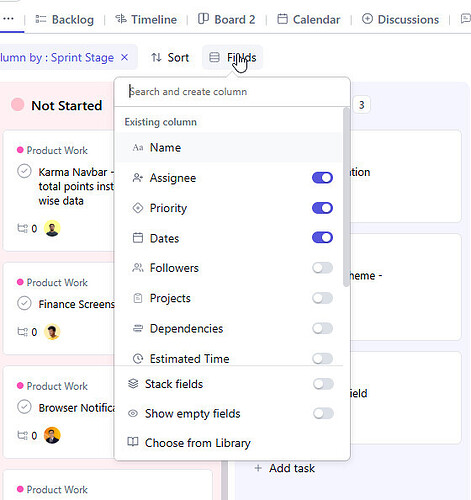471x500 pixels.
Task: Focus the Search and create column field
Action: tap(232, 92)
